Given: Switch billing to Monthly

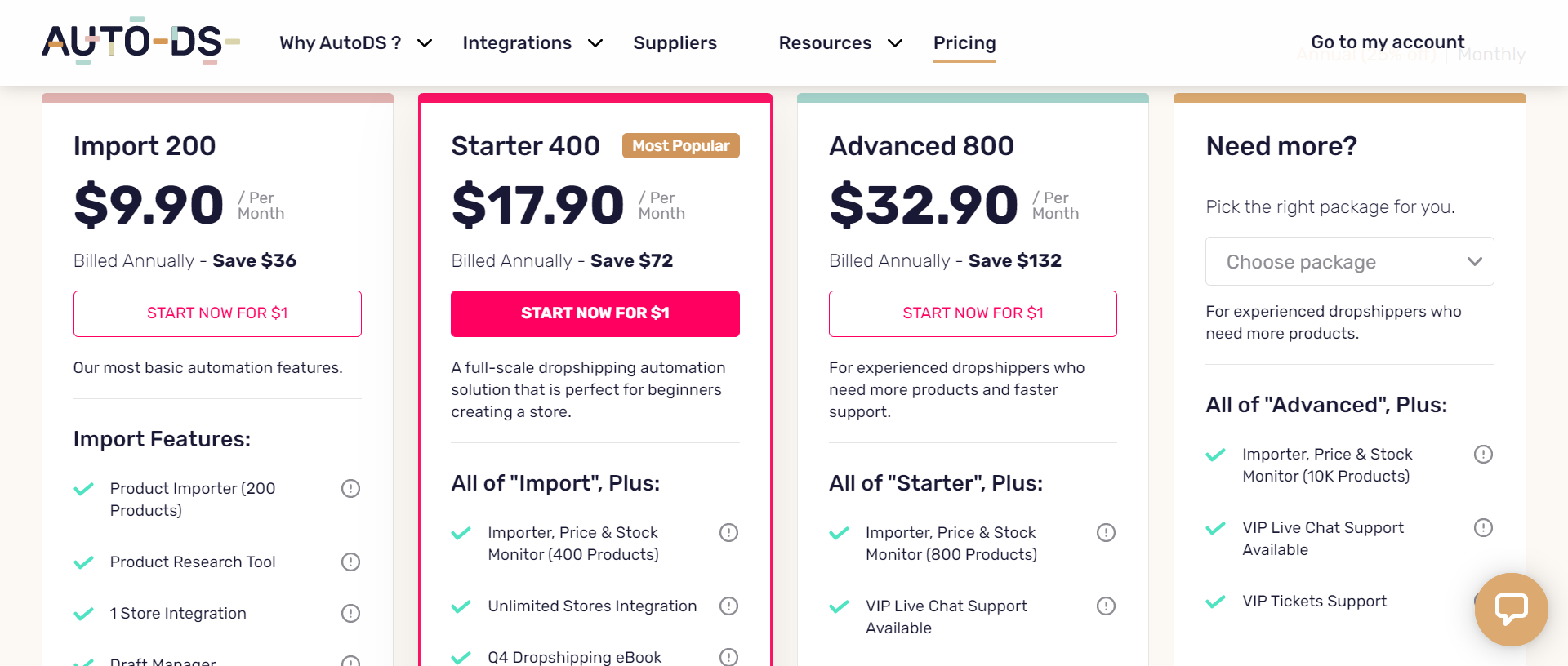Looking at the screenshot, I should [x=1492, y=54].
